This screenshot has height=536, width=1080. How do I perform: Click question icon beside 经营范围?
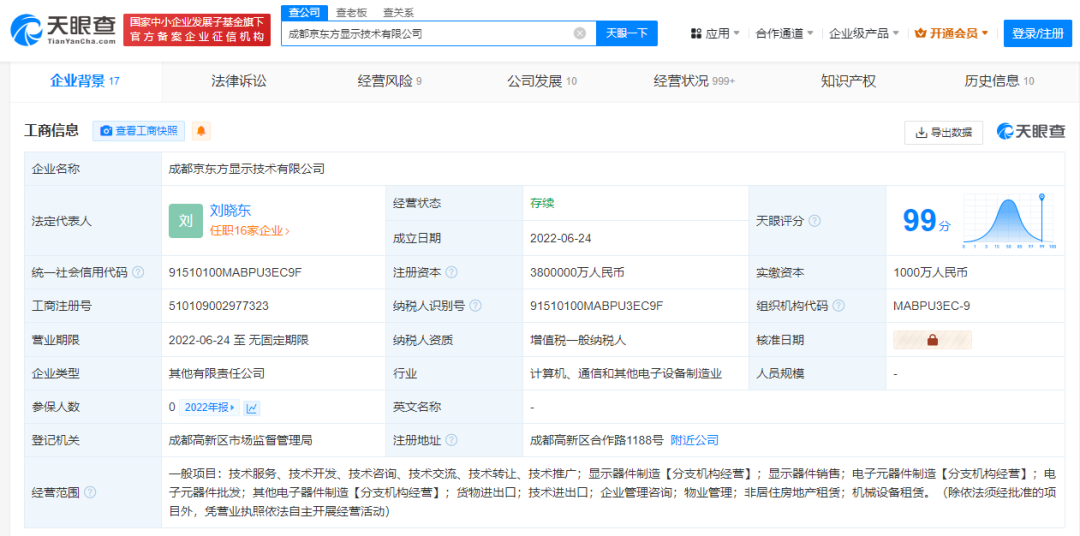pos(90,492)
